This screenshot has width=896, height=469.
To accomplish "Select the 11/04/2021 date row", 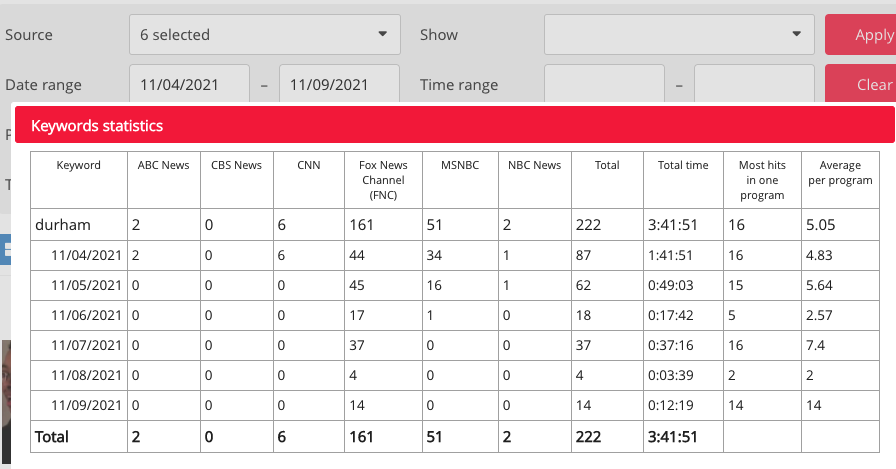I will pos(455,255).
